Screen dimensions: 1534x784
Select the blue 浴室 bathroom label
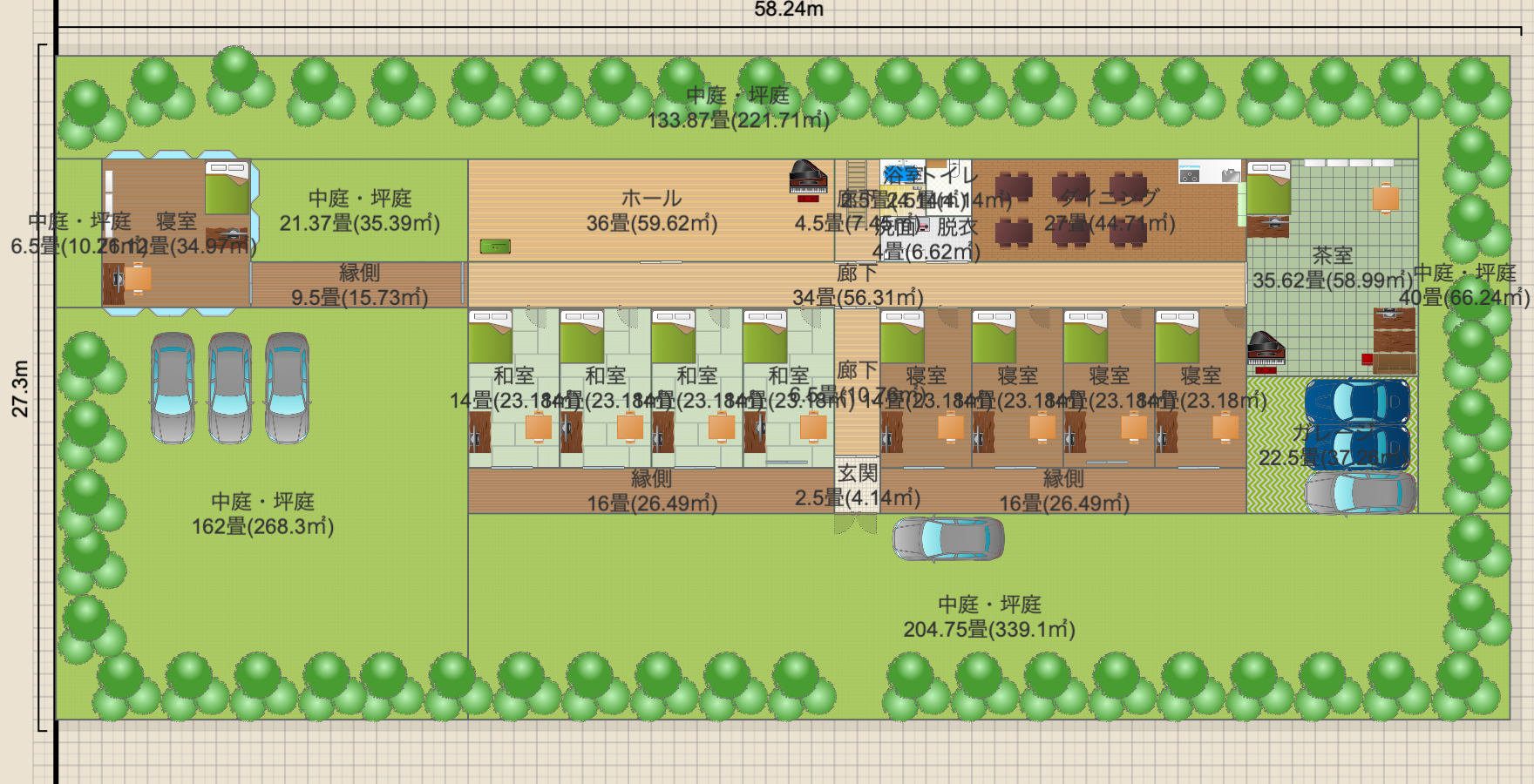coord(902,175)
